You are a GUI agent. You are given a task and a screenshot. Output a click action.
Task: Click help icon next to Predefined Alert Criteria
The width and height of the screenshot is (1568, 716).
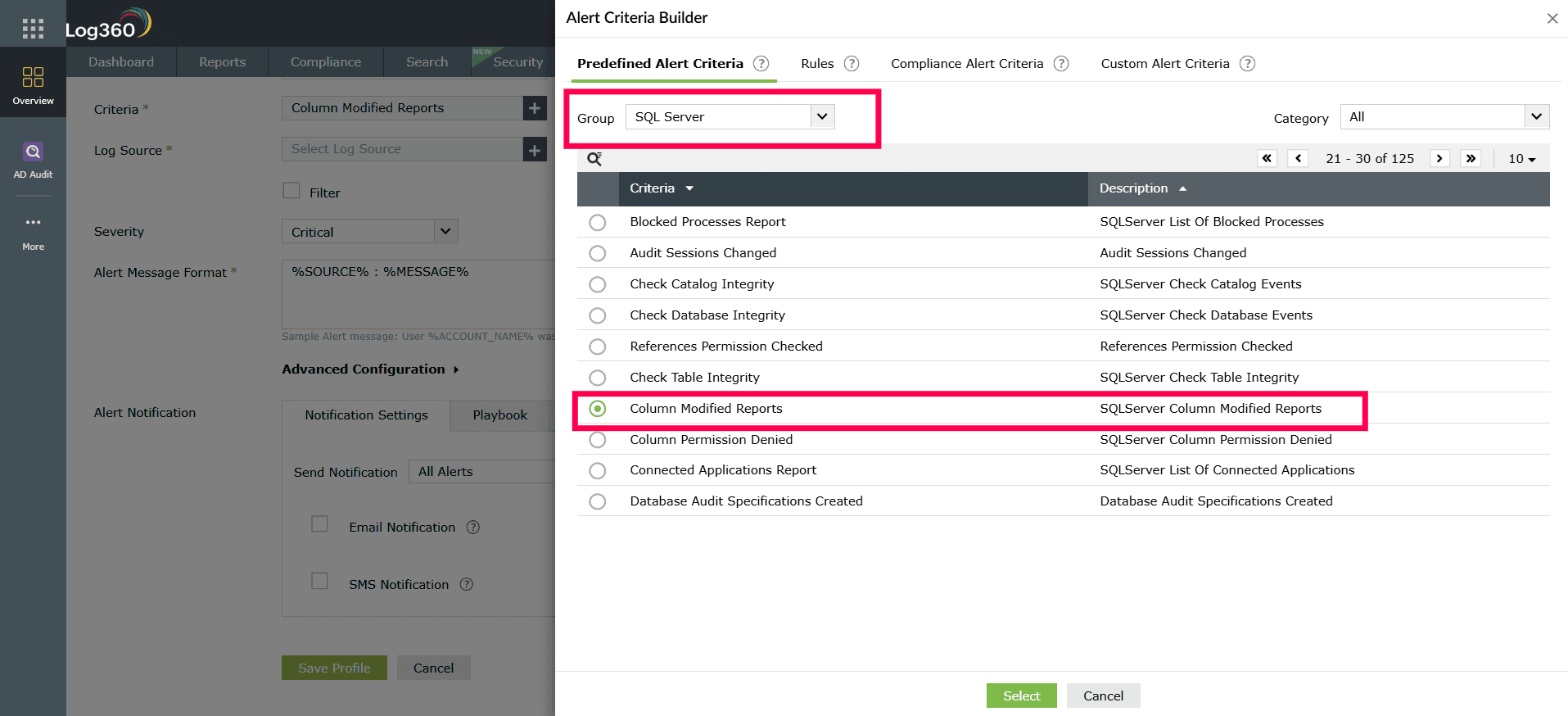click(x=761, y=63)
